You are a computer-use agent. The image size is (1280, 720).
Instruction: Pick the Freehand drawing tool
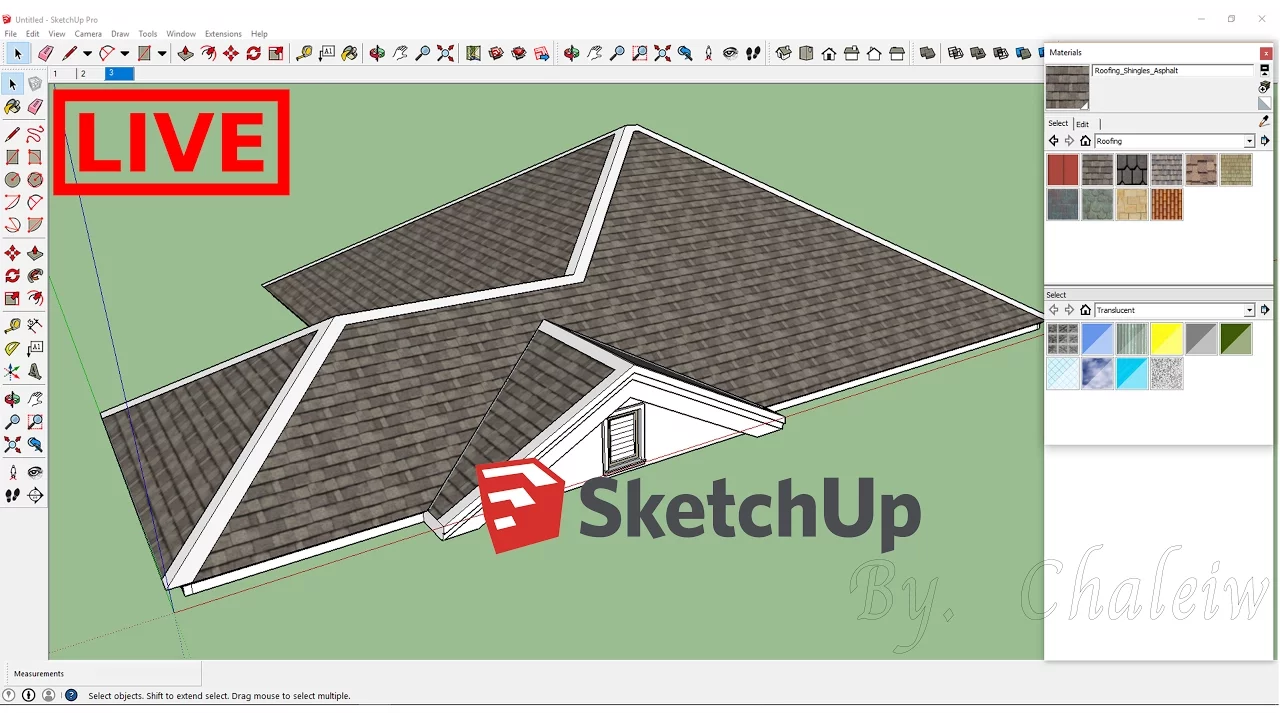pos(35,134)
